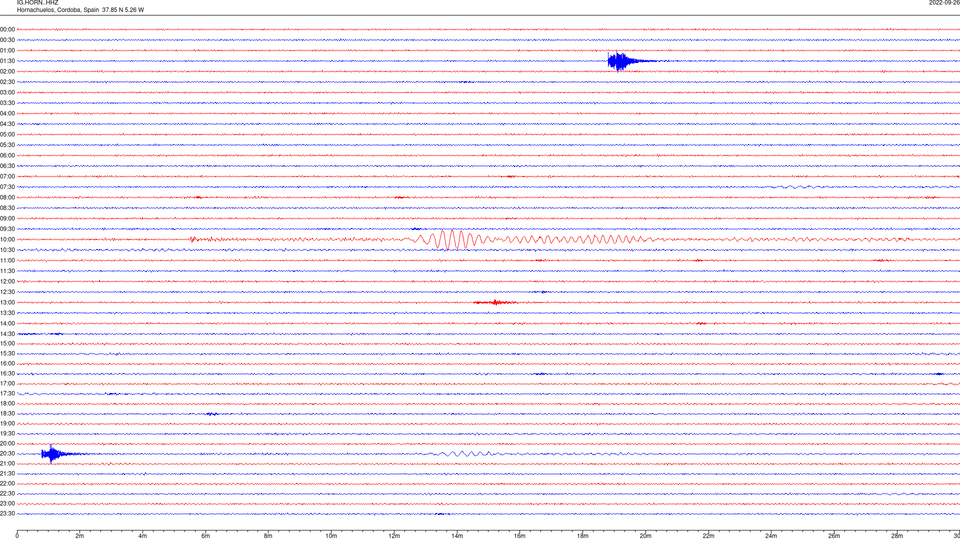Click the 02:00 time label
Image resolution: width=960 pixels, height=540 pixels.
7,72
